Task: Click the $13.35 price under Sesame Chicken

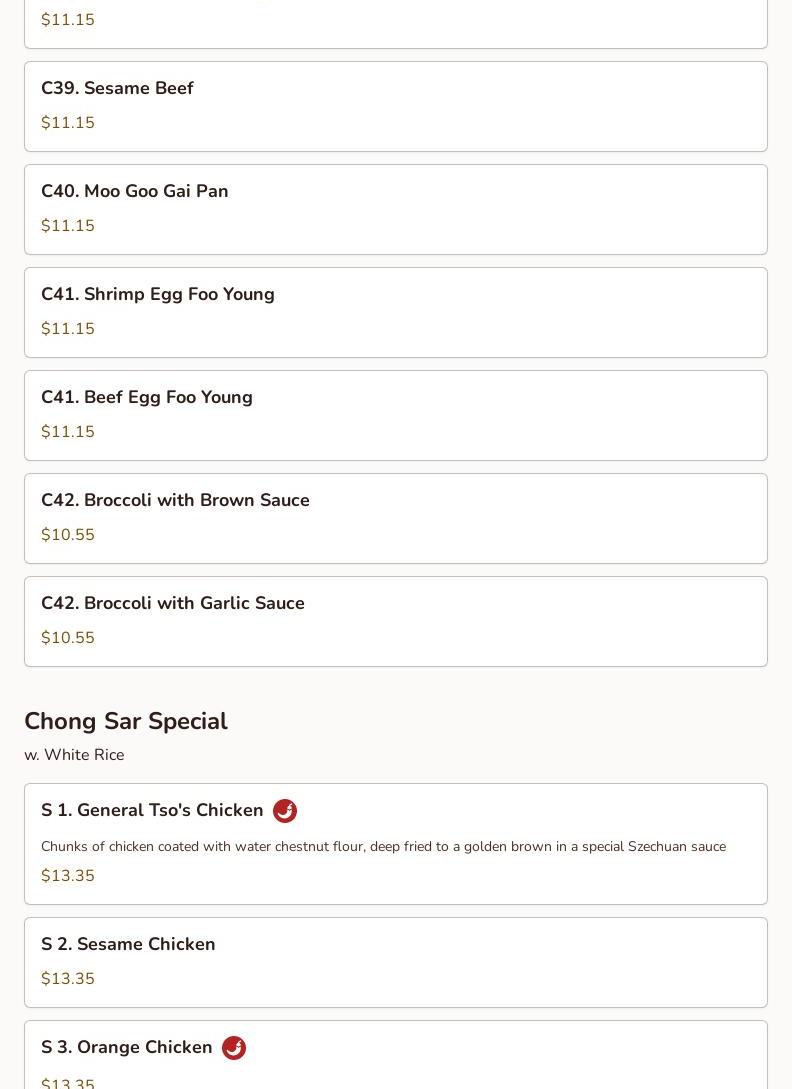Action: [x=68, y=979]
